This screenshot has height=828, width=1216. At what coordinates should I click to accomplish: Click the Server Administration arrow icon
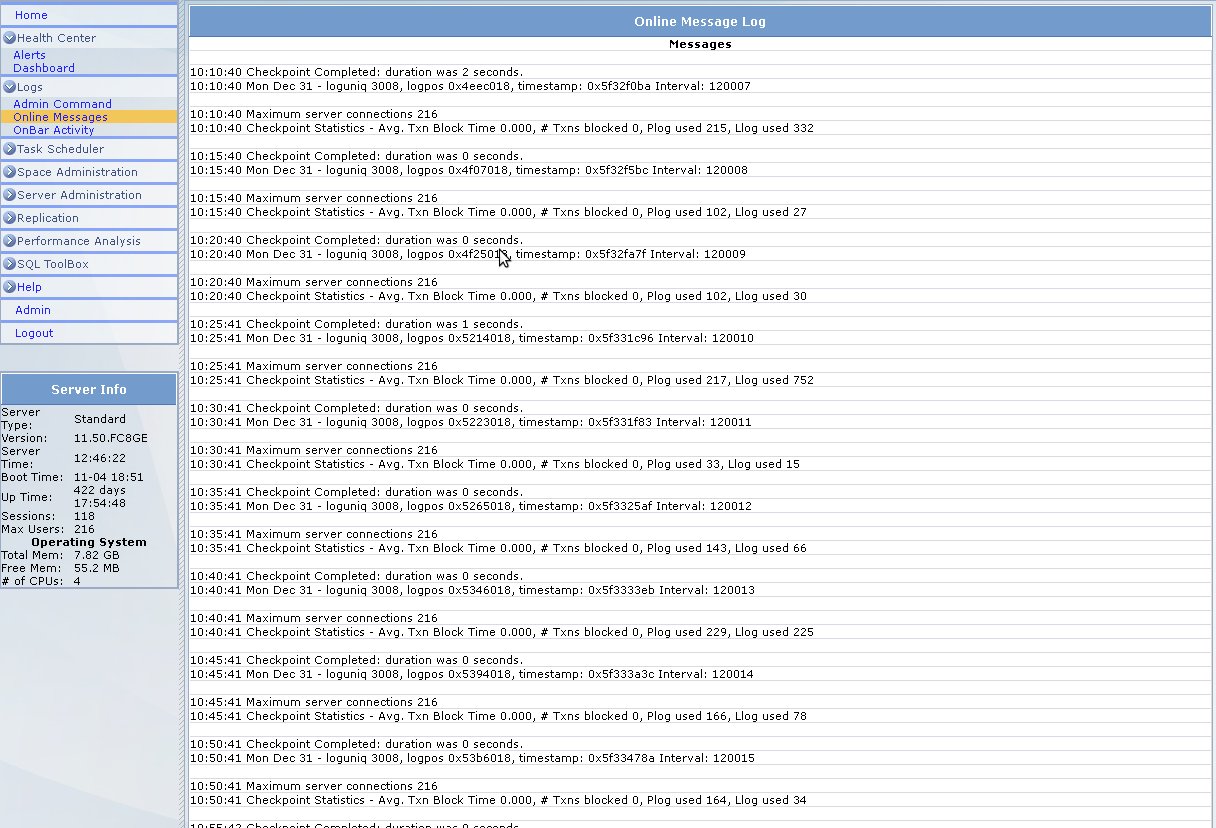tap(9, 195)
